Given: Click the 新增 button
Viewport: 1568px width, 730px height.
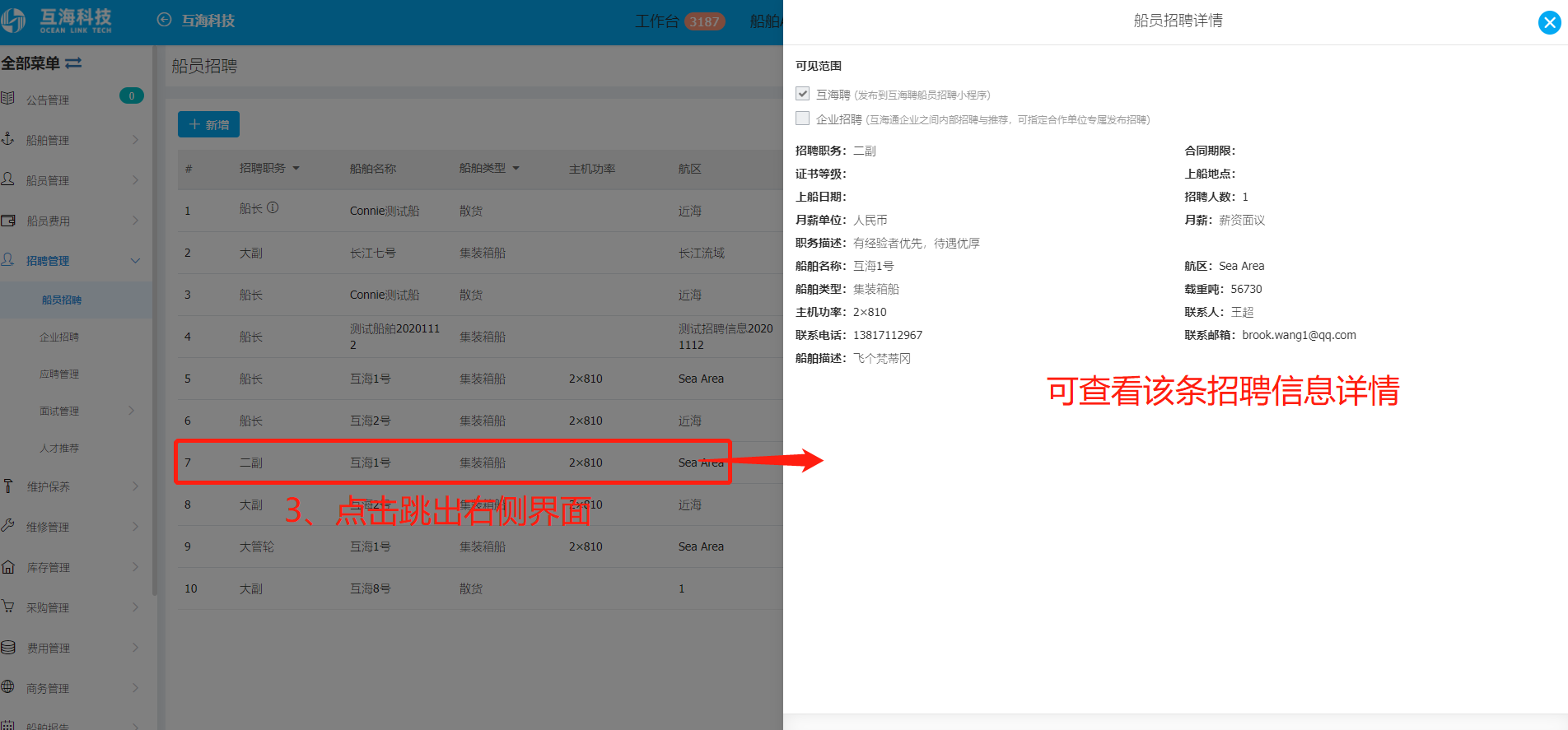Looking at the screenshot, I should click(209, 124).
